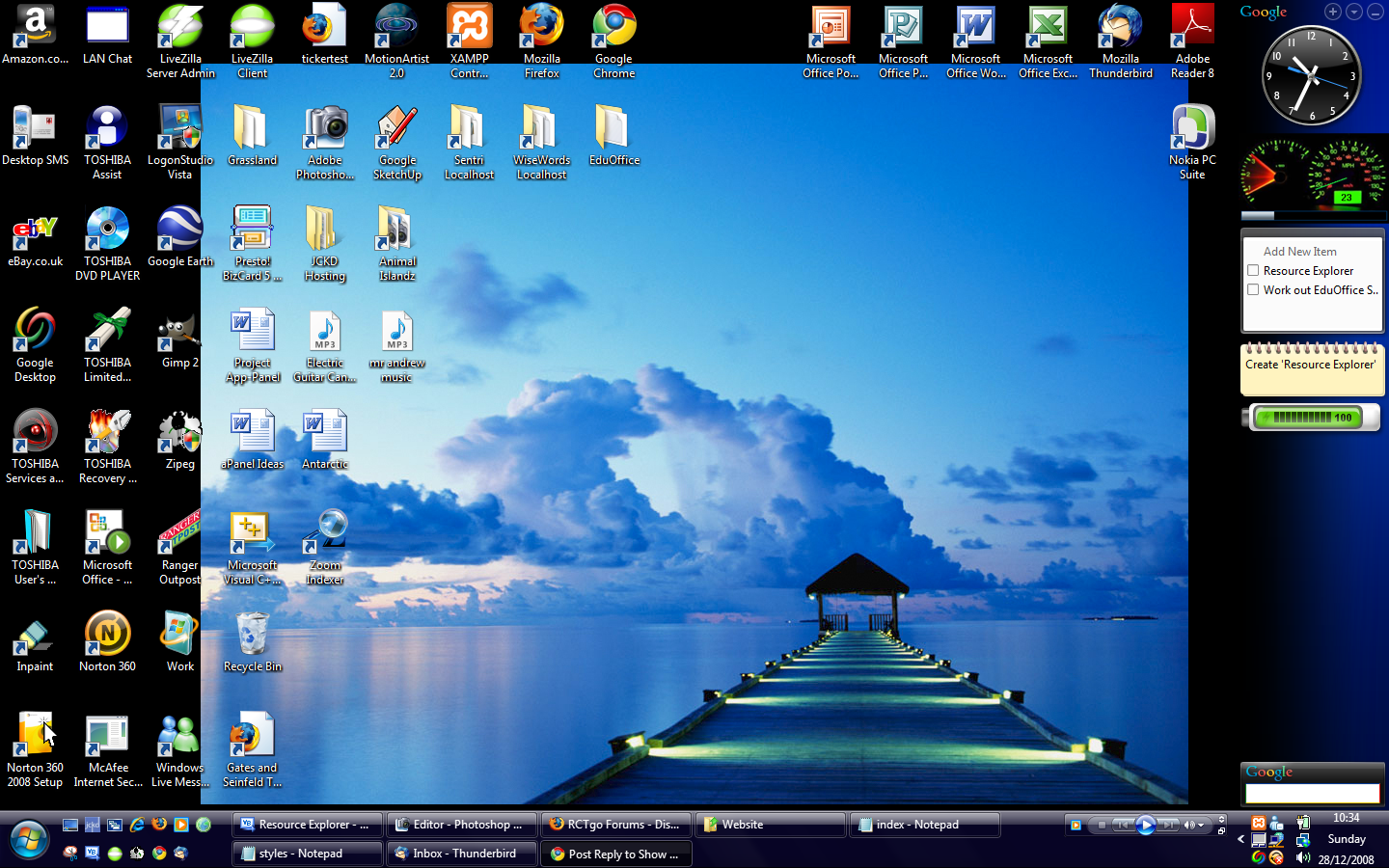
Task: Open Google Chrome desktop shortcut
Action: coord(613,29)
